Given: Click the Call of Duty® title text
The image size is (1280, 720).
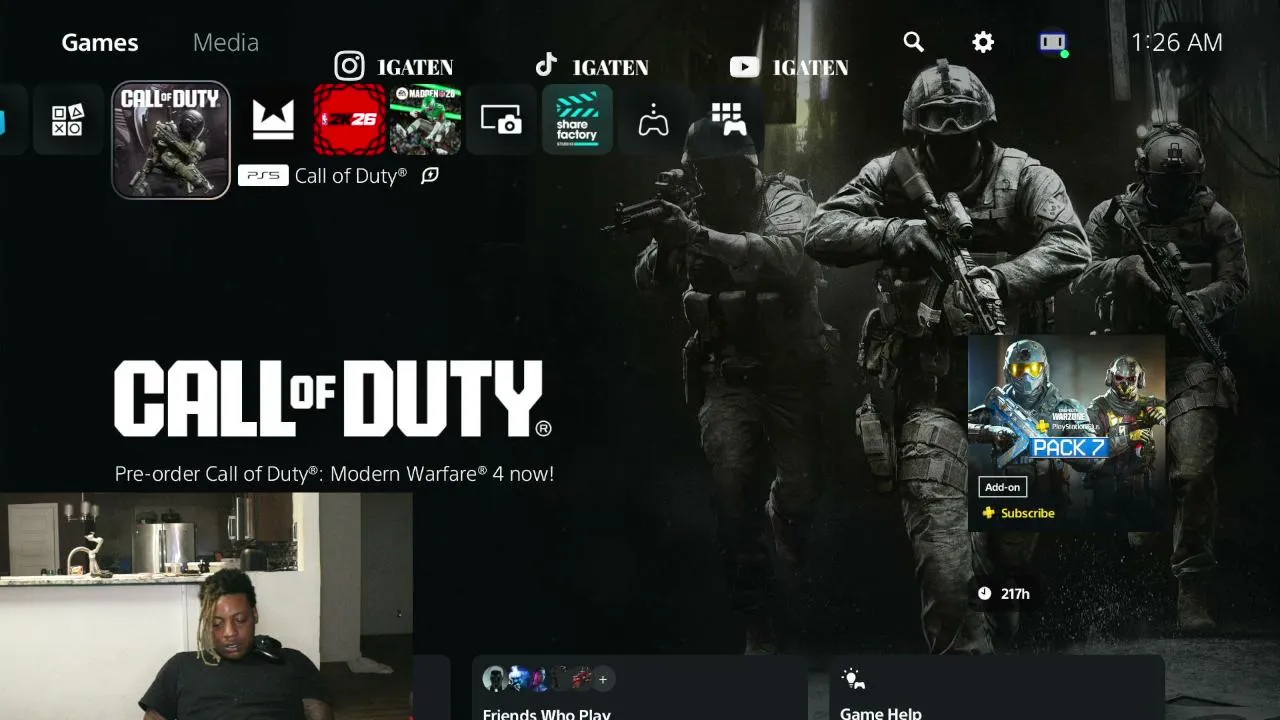Looking at the screenshot, I should (351, 175).
